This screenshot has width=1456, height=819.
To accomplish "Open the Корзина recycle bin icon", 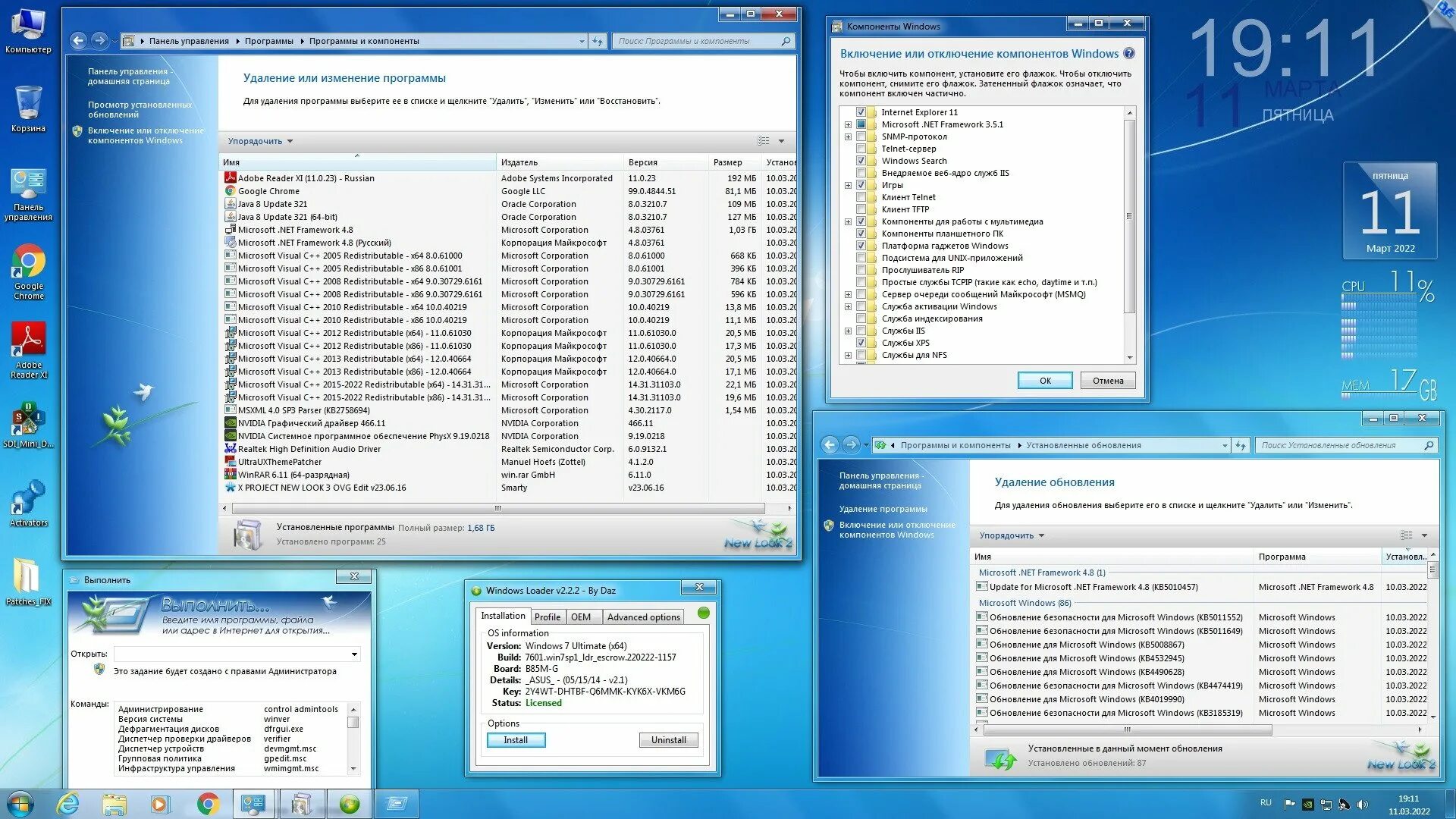I will (28, 108).
